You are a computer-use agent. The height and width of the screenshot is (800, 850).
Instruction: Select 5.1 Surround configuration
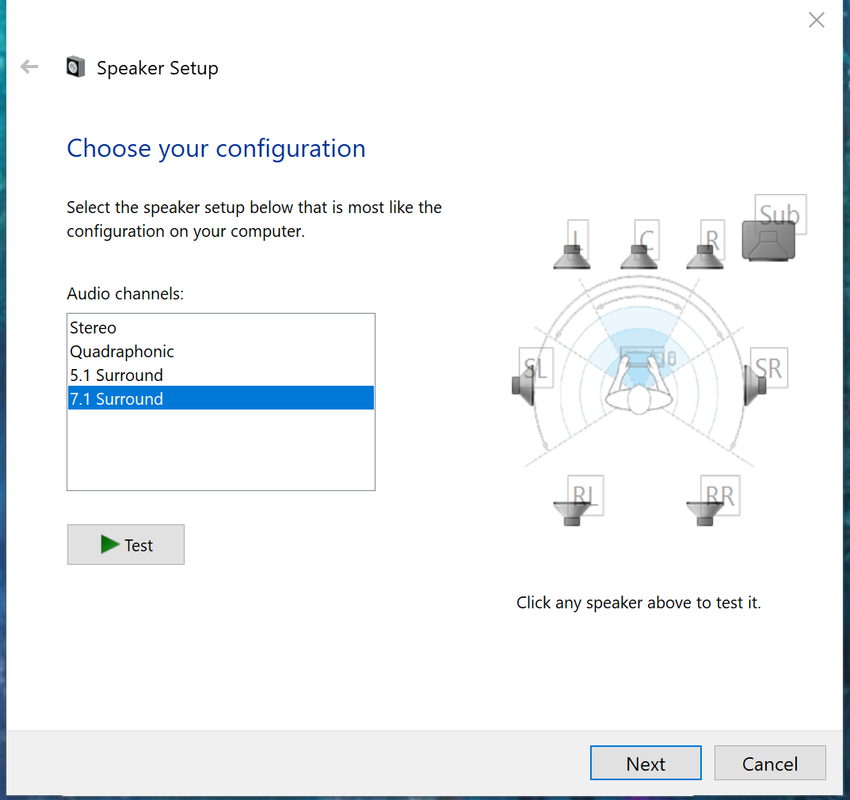pyautogui.click(x=221, y=375)
